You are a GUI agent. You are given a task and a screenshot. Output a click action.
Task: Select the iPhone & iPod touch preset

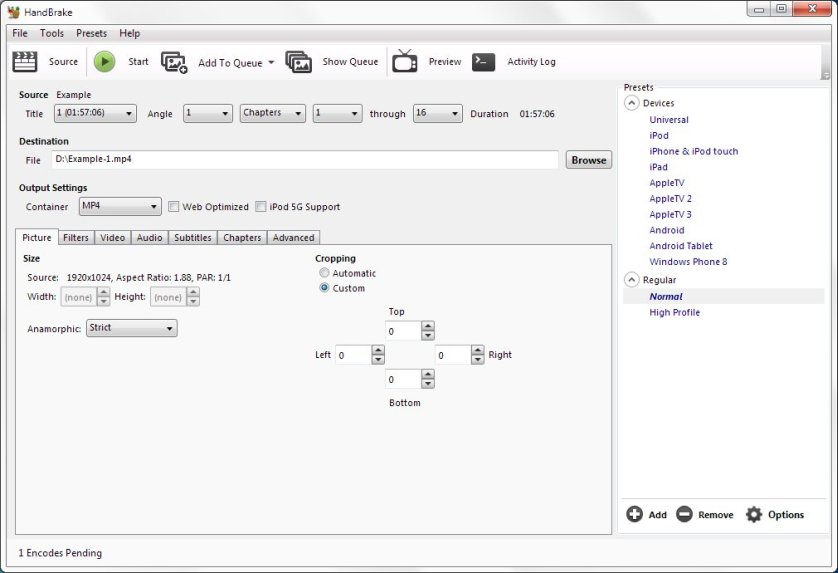(693, 151)
